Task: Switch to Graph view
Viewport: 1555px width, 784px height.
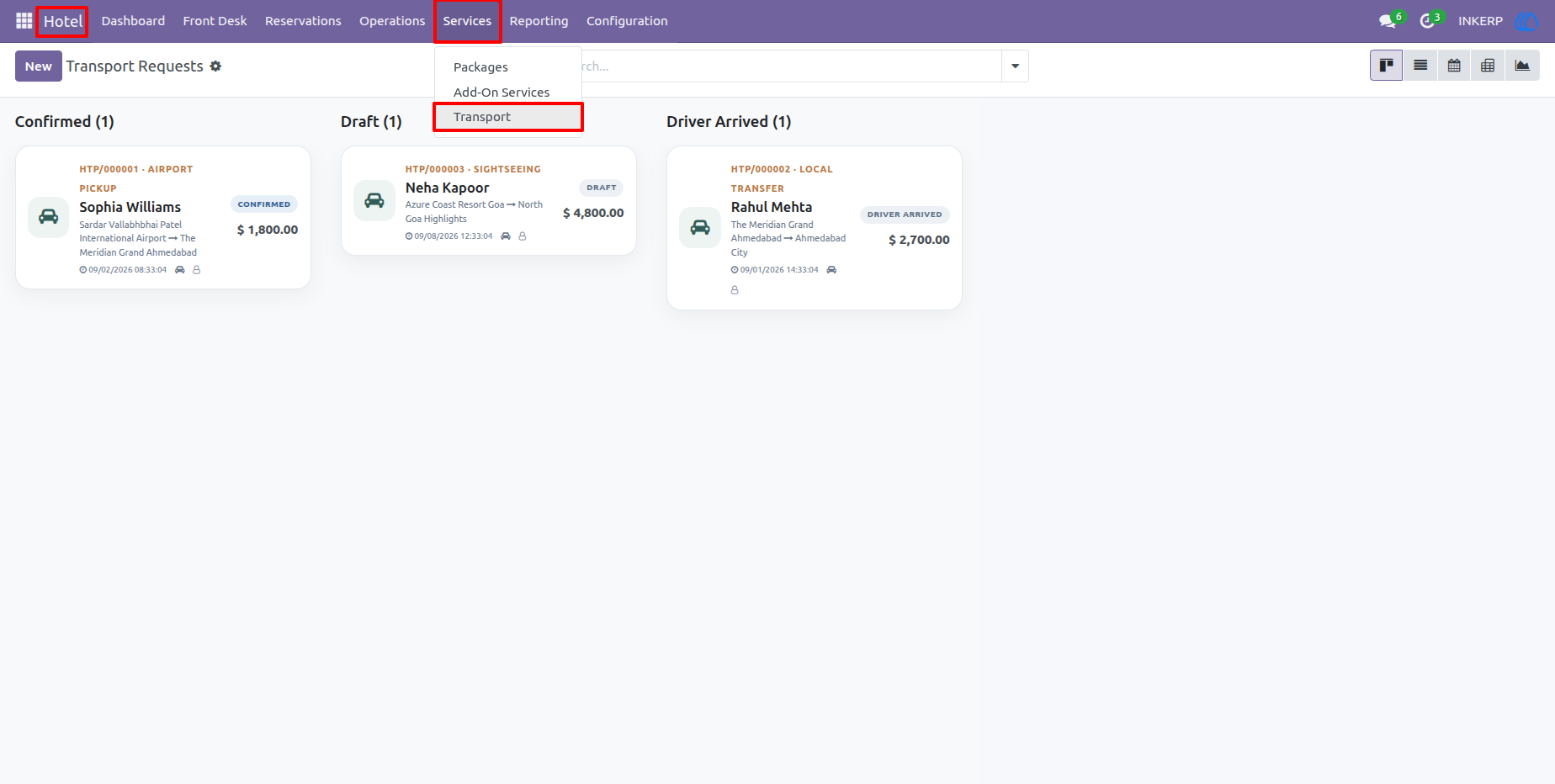Action: 1522,66
